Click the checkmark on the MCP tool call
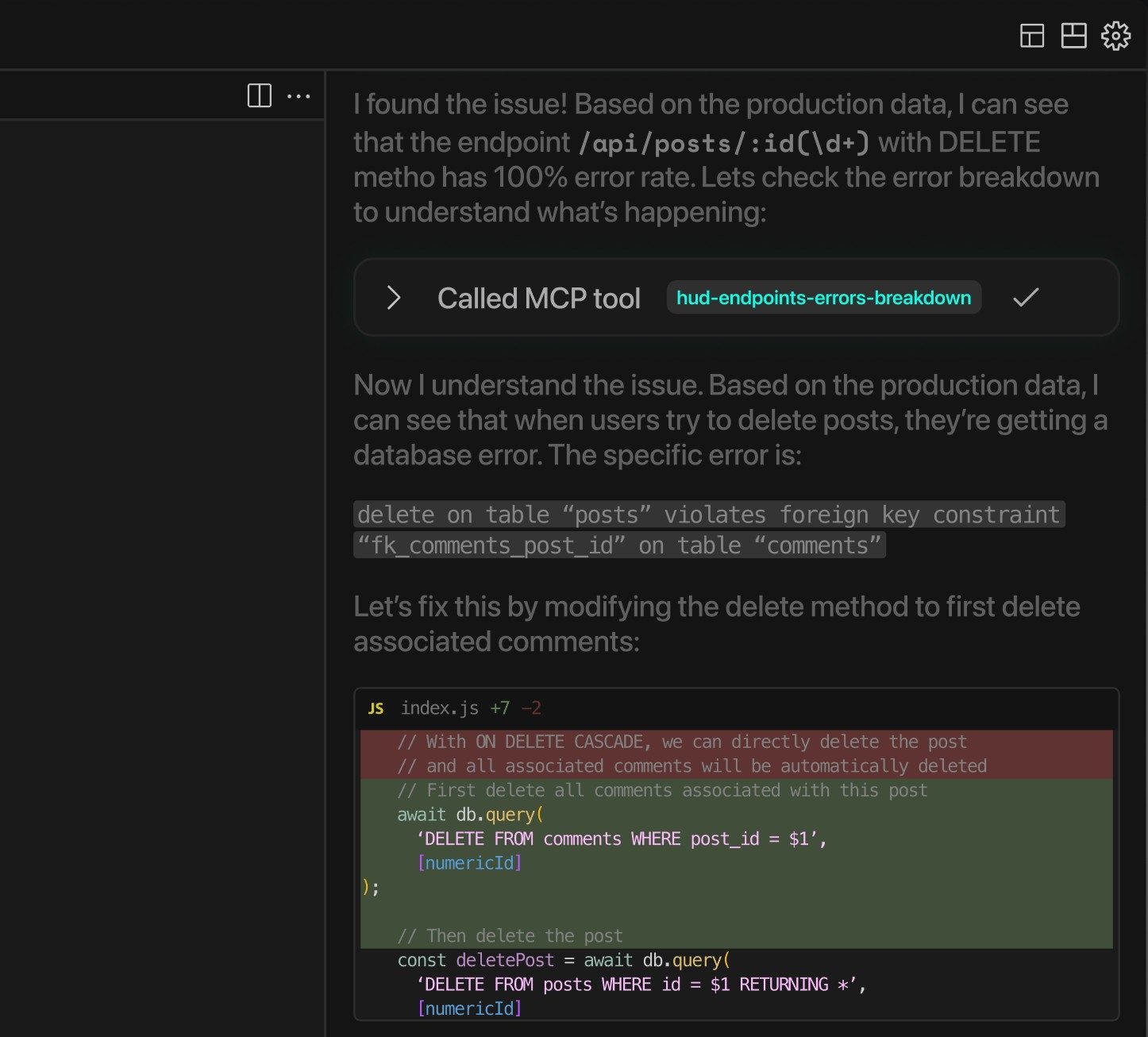Image resolution: width=1148 pixels, height=1037 pixels. (1026, 298)
